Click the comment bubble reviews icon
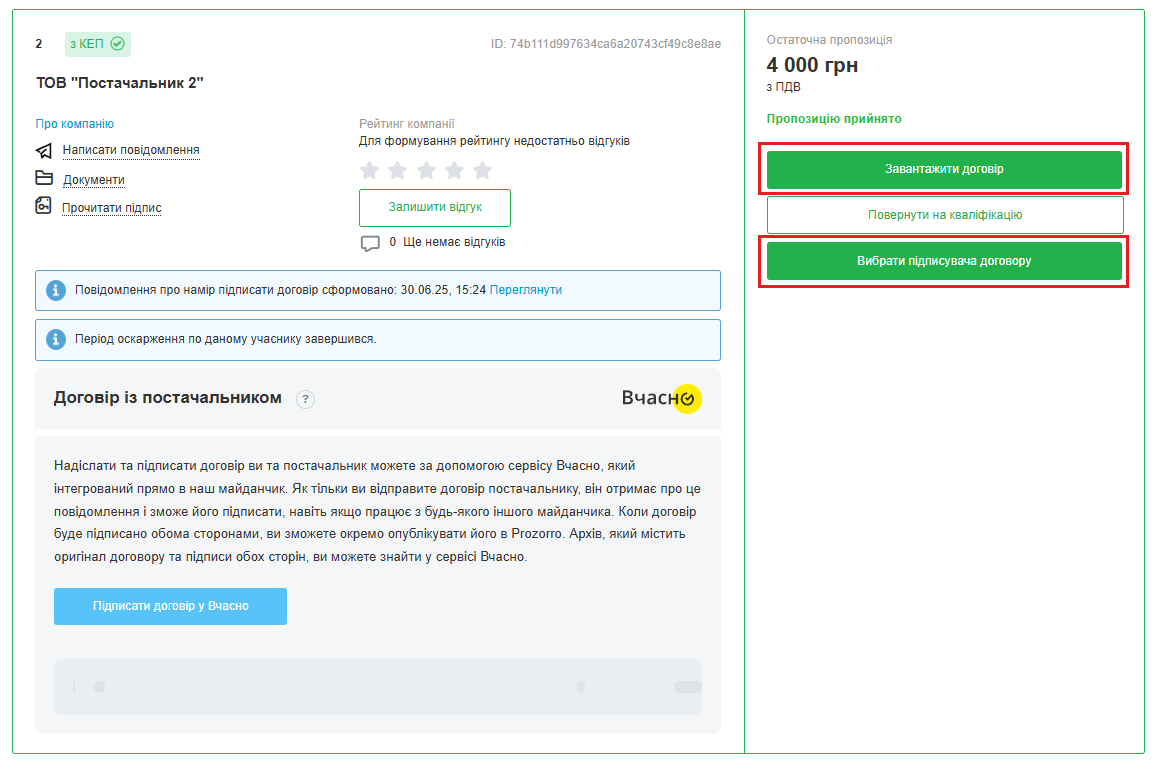This screenshot has width=1154, height=760. click(370, 243)
